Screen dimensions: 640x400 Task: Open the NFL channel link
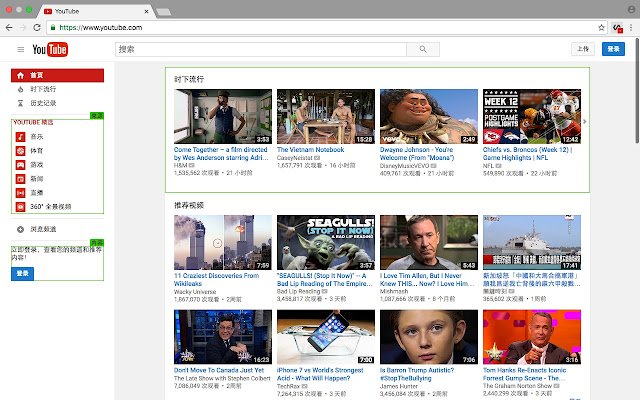pyautogui.click(x=488, y=166)
